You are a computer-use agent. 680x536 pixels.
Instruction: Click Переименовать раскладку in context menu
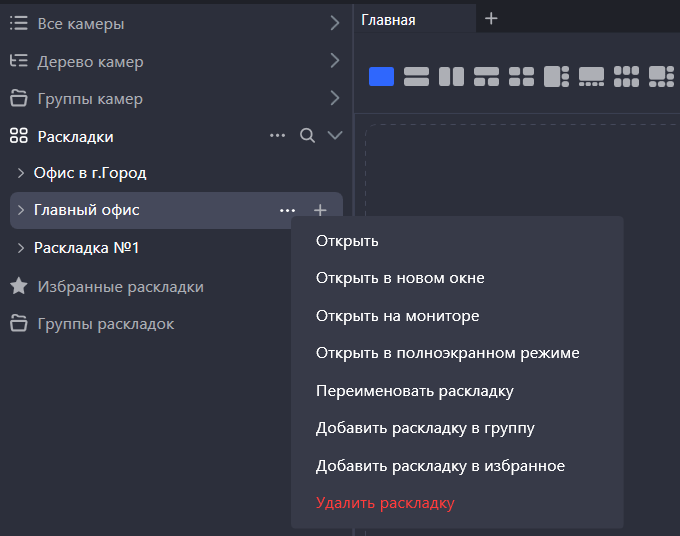[414, 391]
